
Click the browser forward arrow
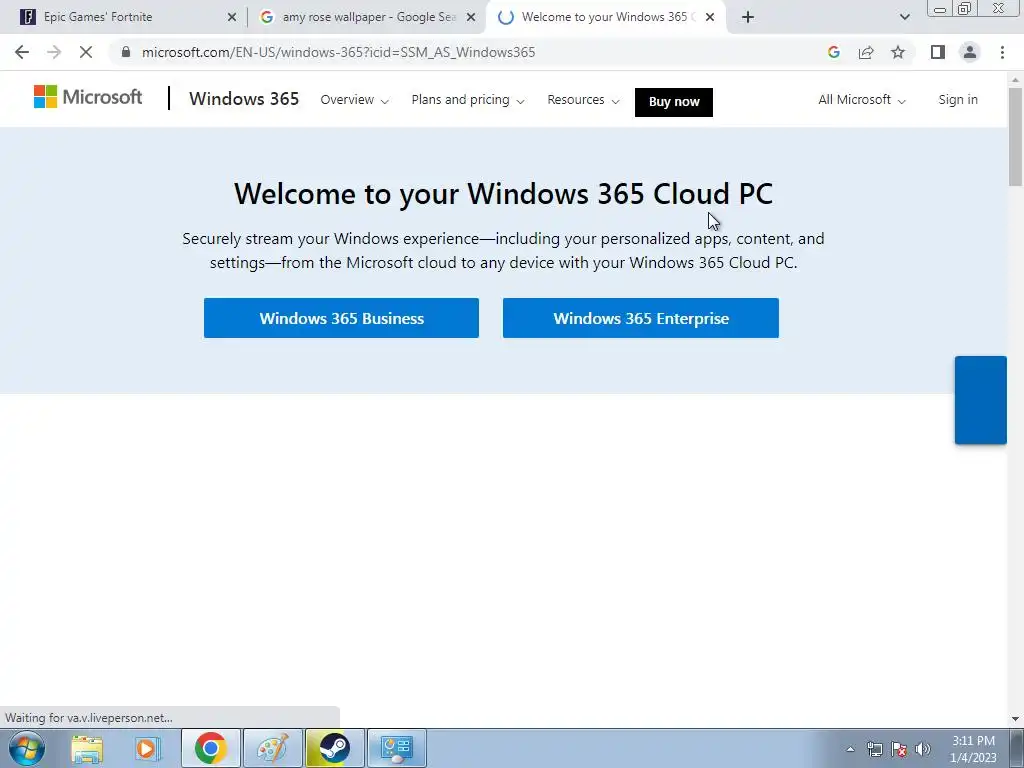tap(54, 52)
